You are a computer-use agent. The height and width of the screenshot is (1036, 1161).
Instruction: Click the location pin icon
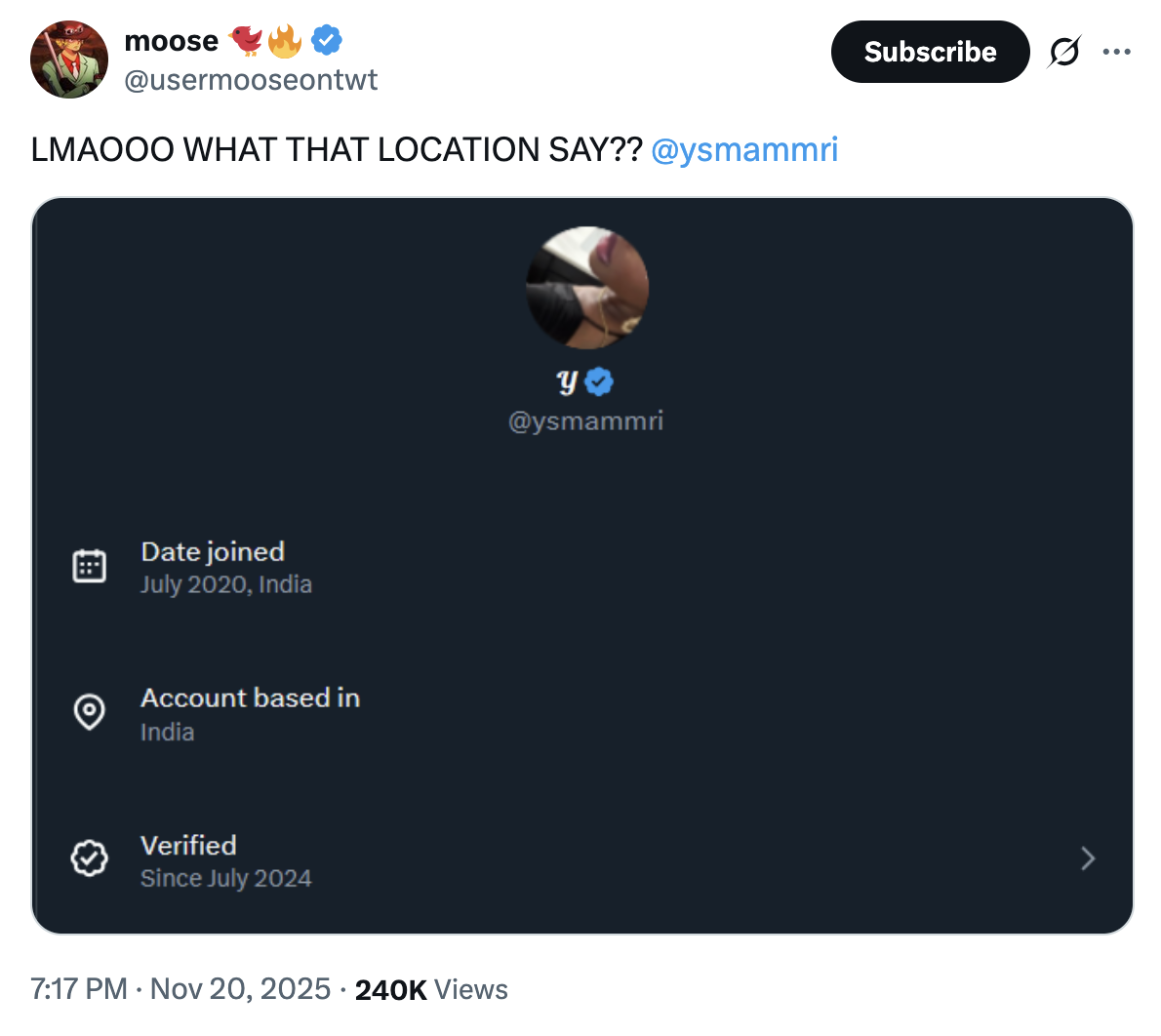coord(90,712)
